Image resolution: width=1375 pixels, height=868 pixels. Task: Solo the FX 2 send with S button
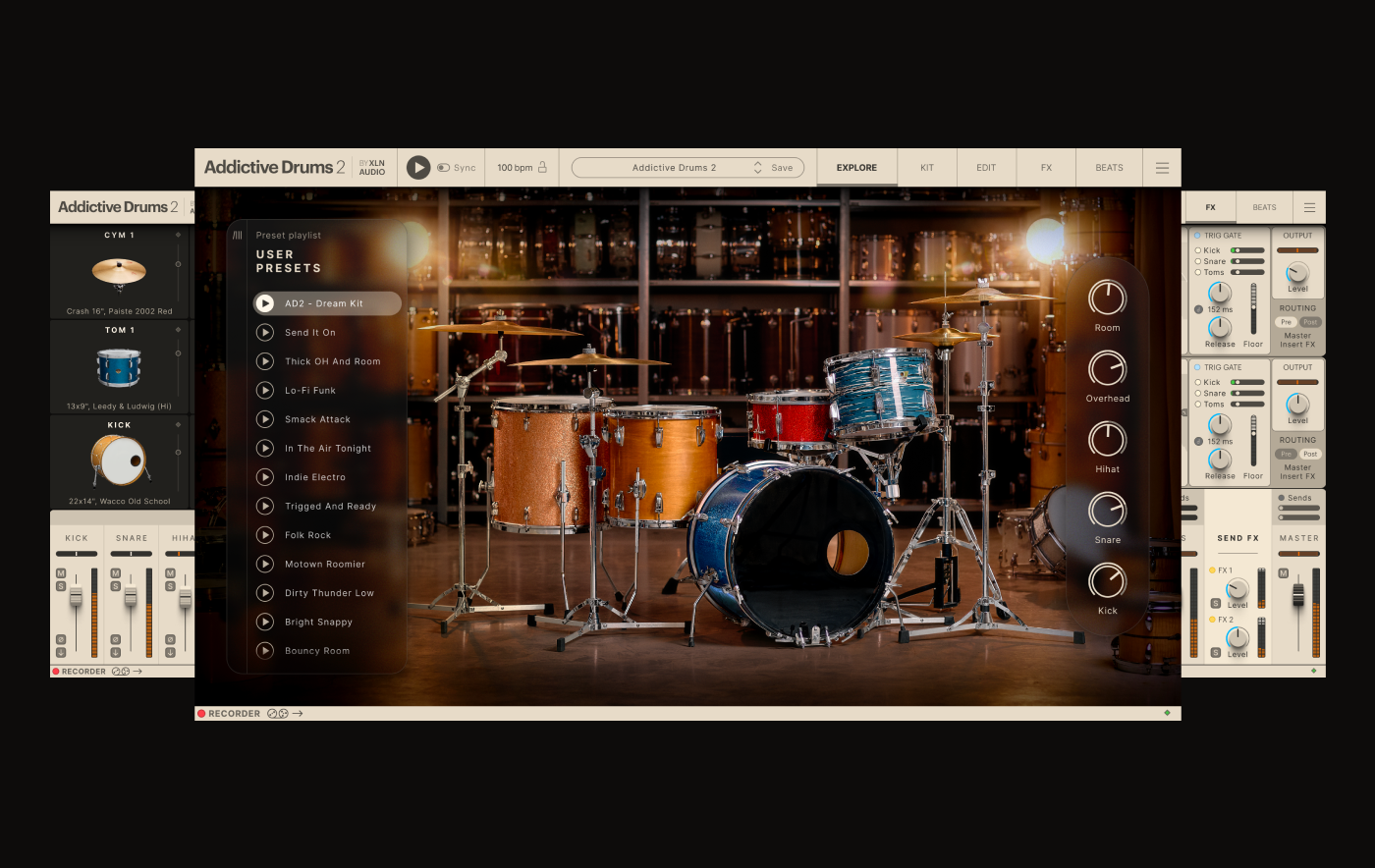[1216, 653]
